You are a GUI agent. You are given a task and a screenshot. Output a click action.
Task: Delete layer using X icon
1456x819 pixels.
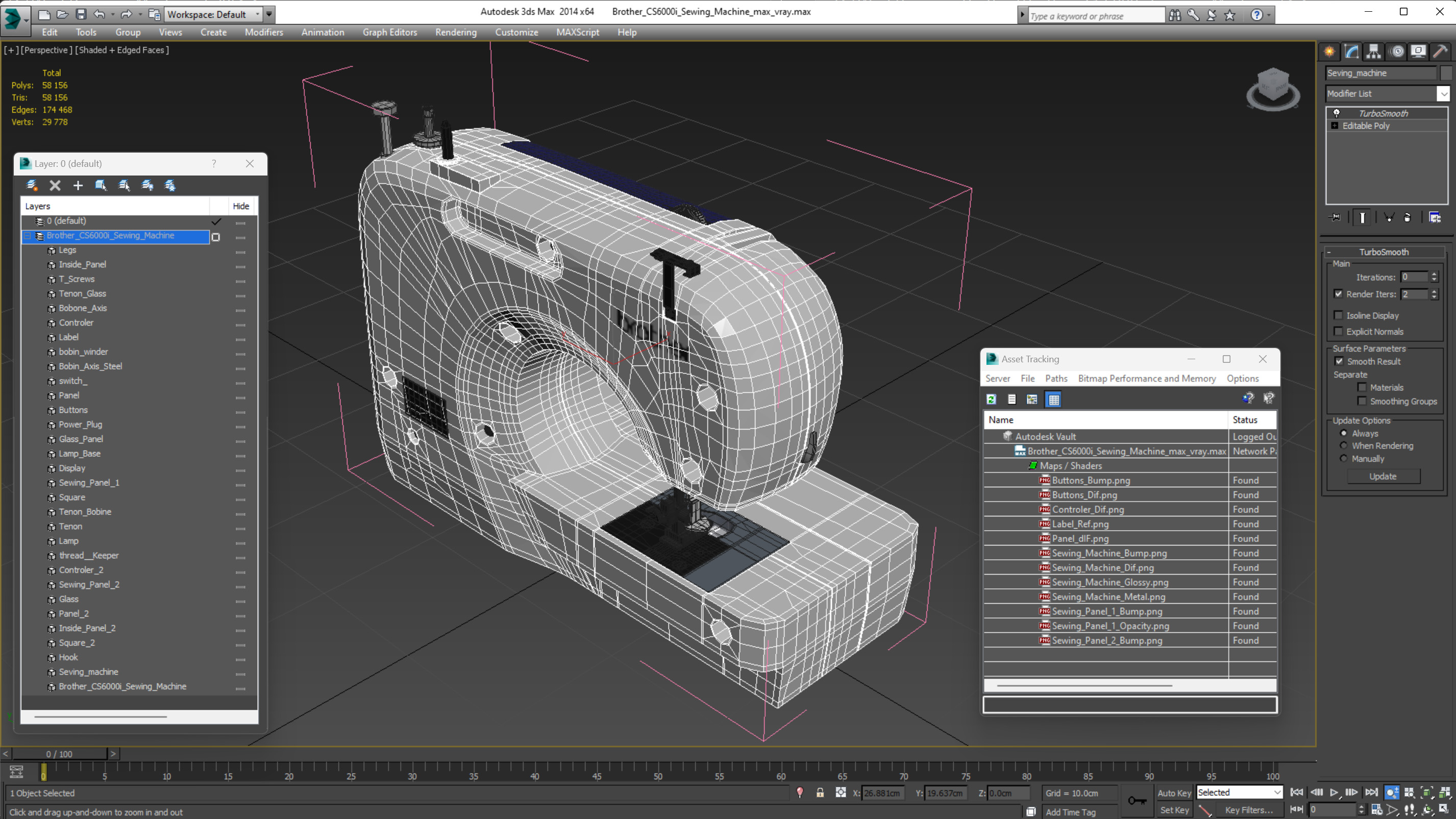coord(55,185)
